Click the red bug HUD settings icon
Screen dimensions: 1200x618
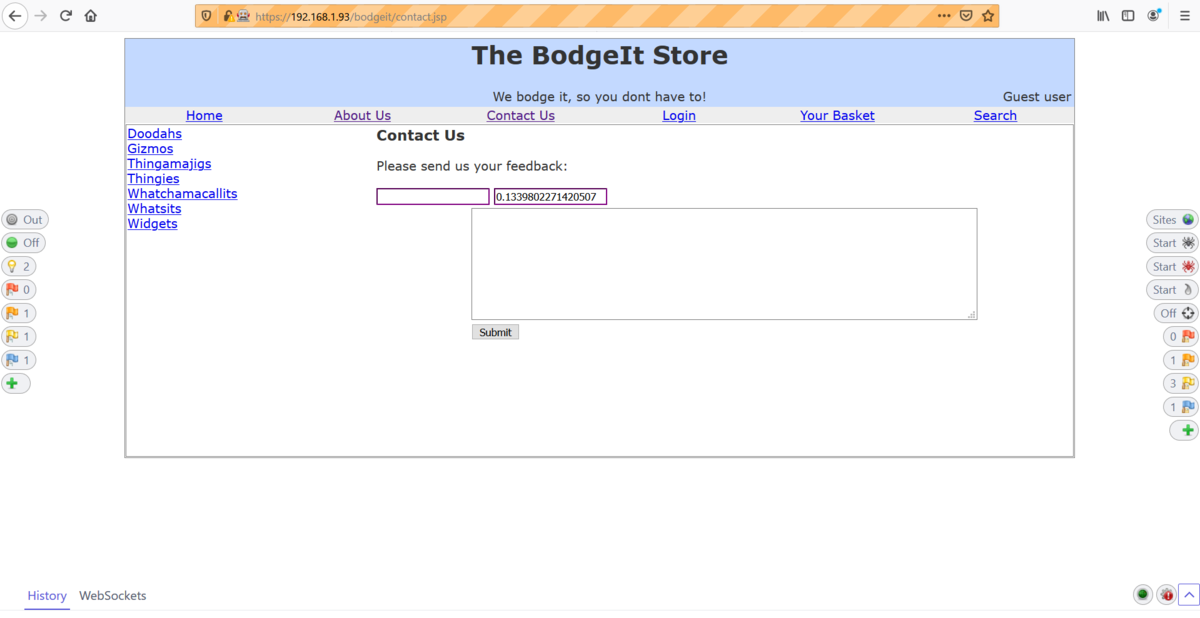(x=1166, y=595)
